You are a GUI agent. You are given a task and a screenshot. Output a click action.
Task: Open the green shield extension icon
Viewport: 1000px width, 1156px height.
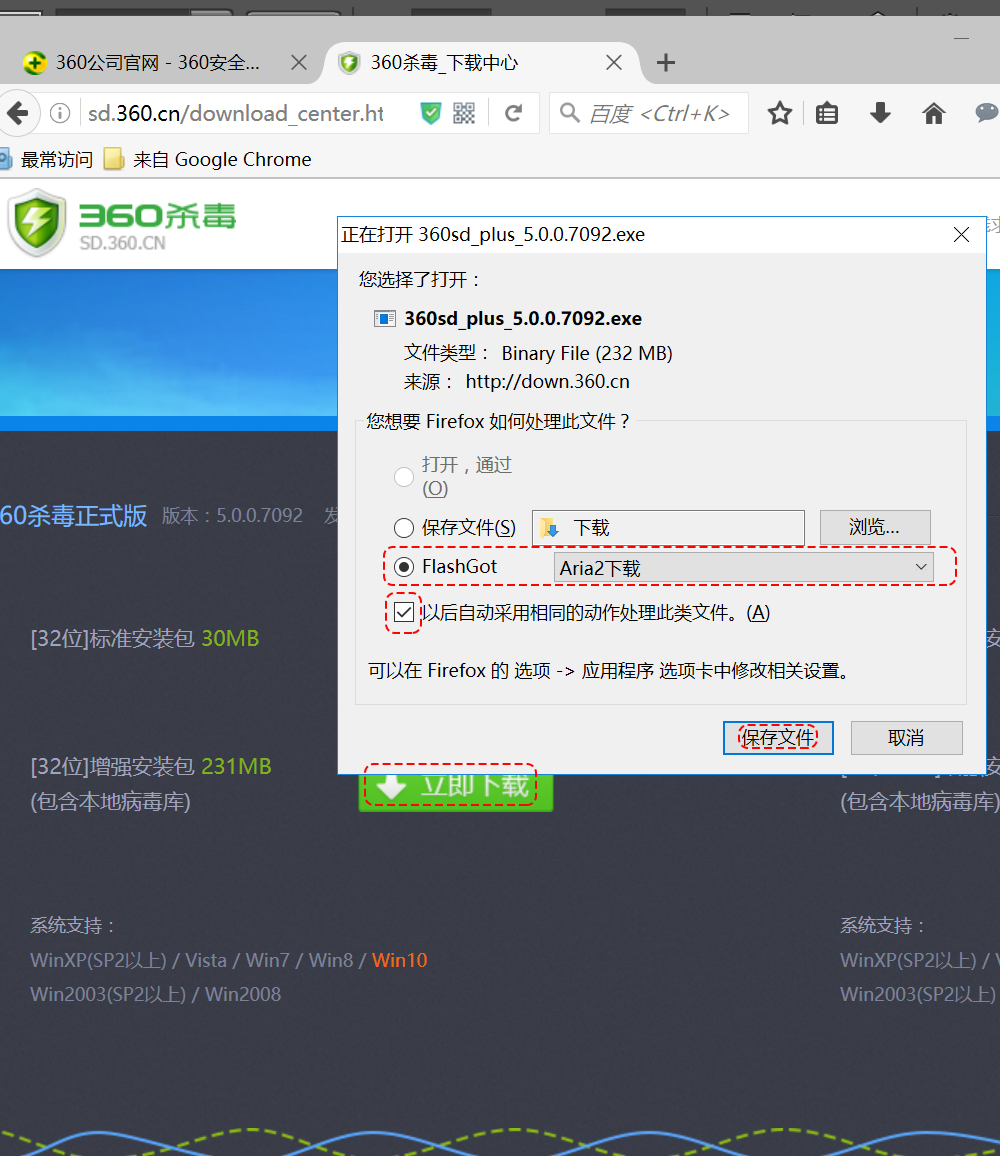coord(430,113)
